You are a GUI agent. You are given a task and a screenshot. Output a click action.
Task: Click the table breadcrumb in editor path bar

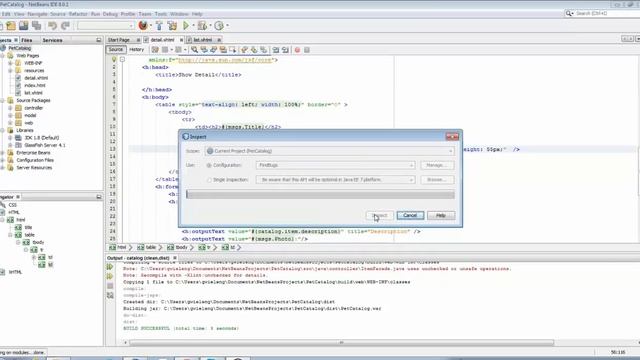(x=147, y=247)
